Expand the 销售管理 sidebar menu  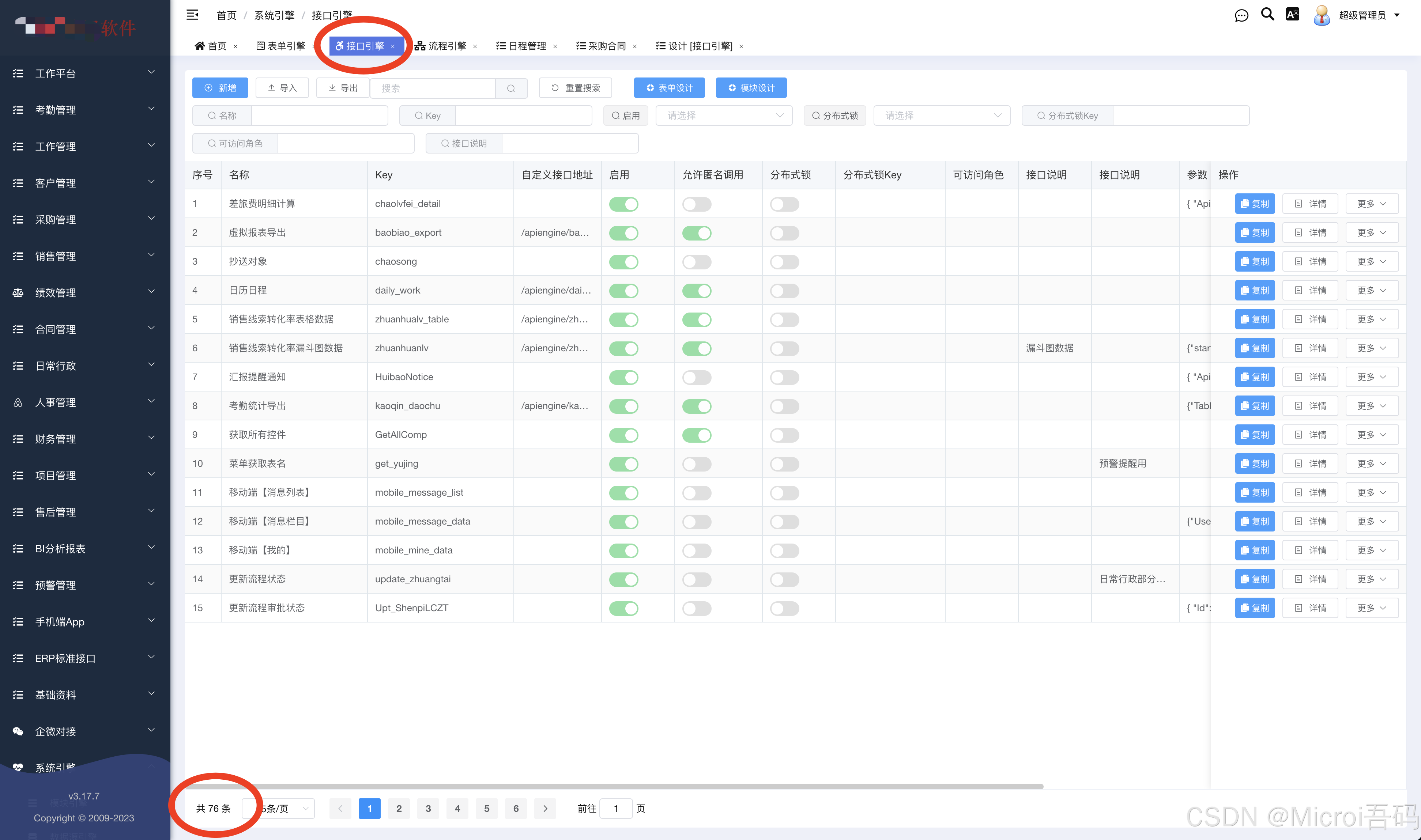click(x=85, y=256)
